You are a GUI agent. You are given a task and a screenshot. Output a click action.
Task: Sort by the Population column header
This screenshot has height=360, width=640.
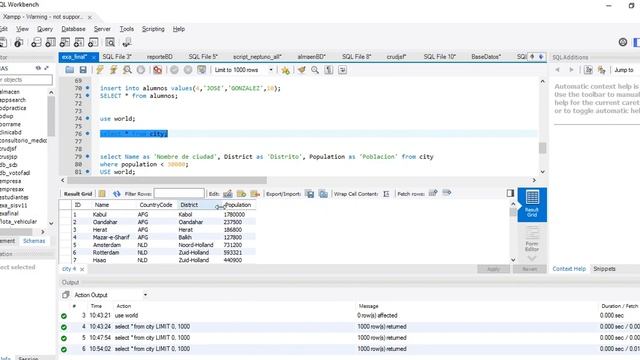pyautogui.click(x=238, y=205)
